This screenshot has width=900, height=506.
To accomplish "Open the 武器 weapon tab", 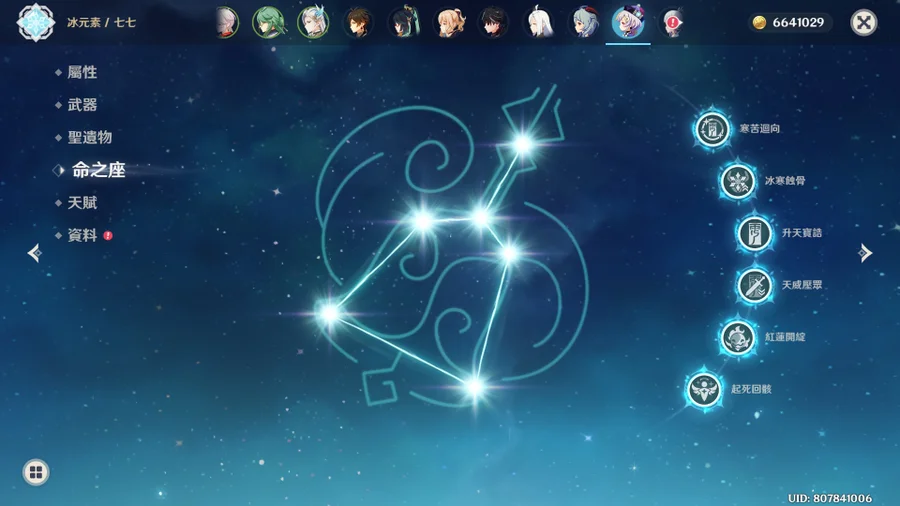I will 82,105.
